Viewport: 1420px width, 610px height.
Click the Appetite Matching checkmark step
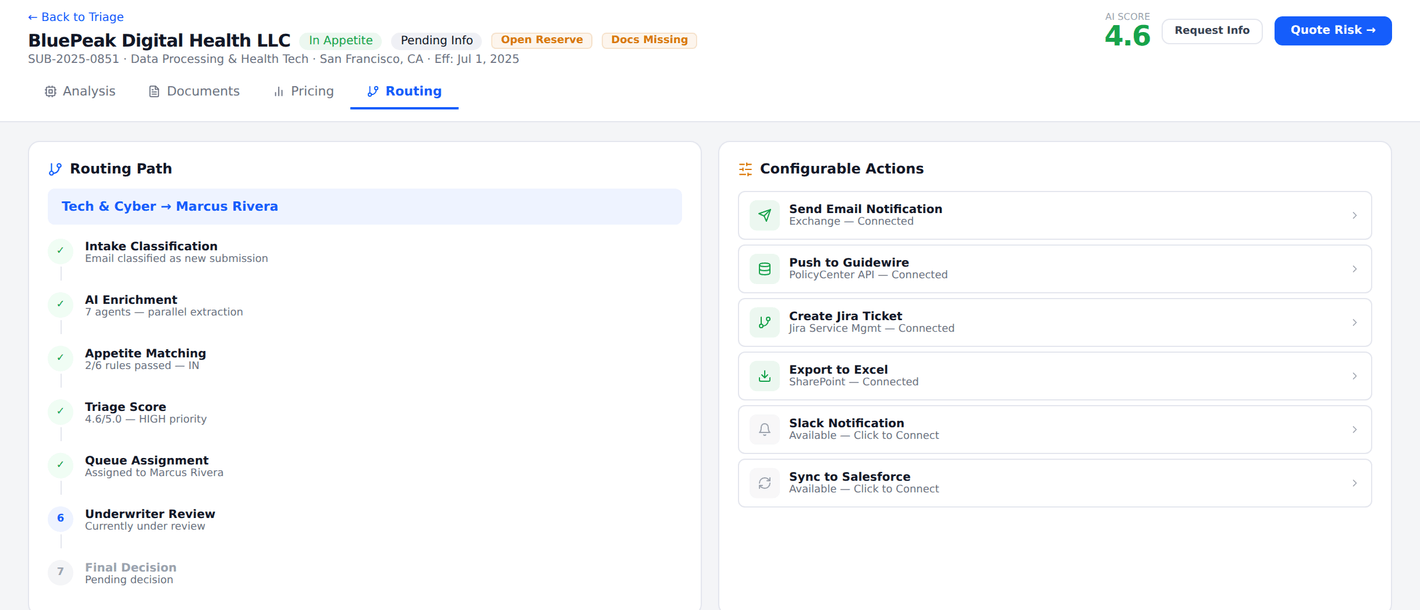[61, 358]
